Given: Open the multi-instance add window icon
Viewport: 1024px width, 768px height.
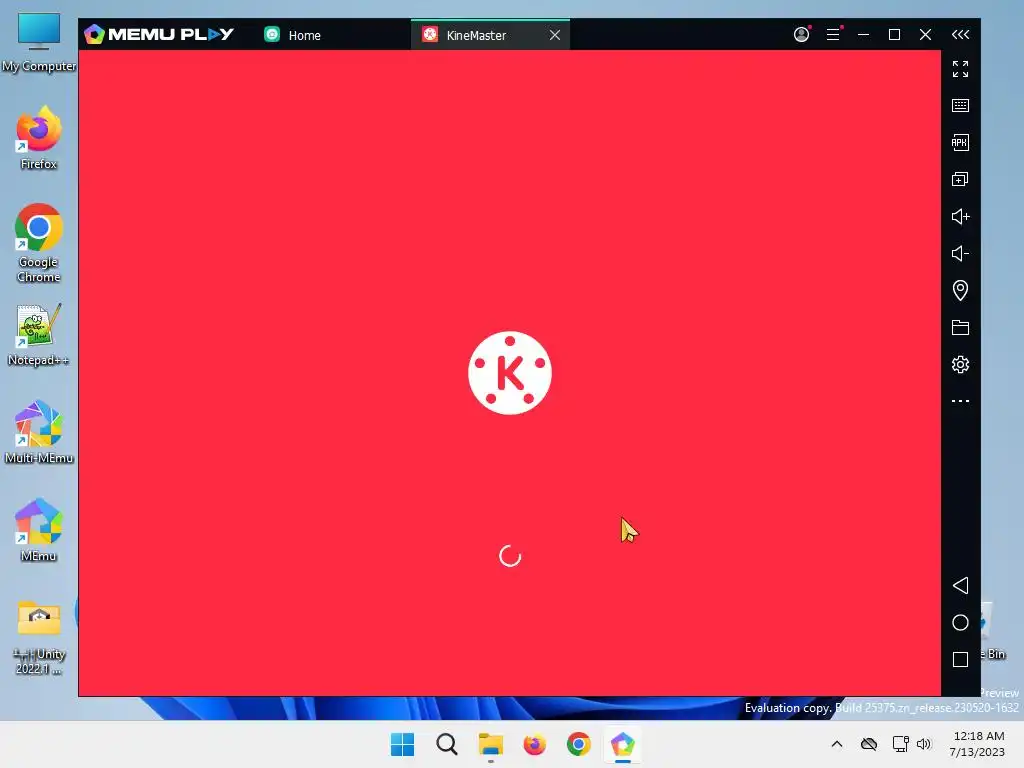Looking at the screenshot, I should tap(960, 179).
